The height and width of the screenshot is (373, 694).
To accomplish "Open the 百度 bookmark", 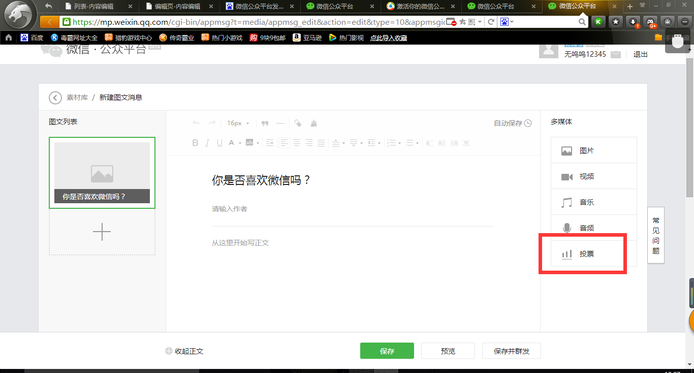I will point(32,38).
